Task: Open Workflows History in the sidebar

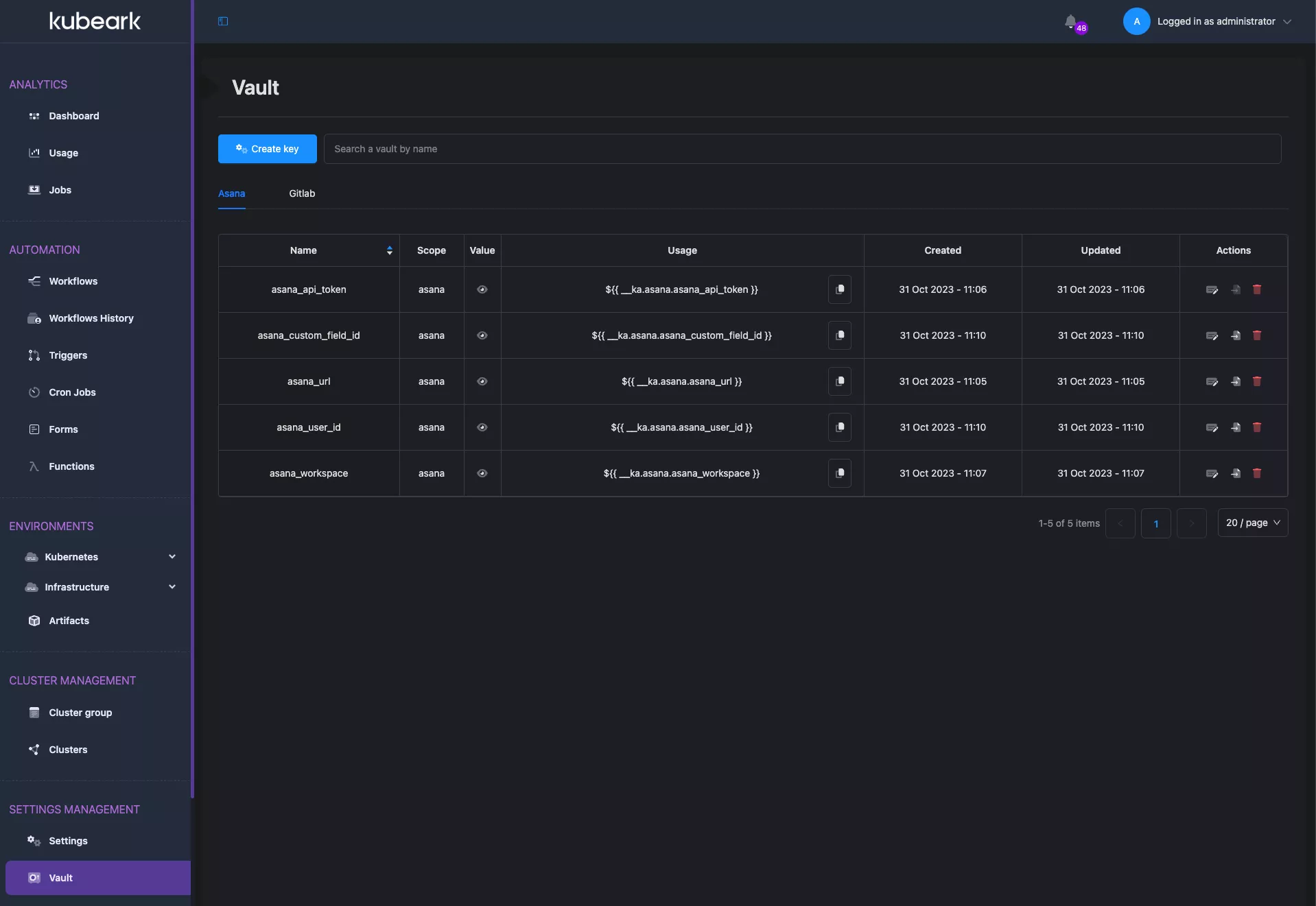Action: [91, 318]
